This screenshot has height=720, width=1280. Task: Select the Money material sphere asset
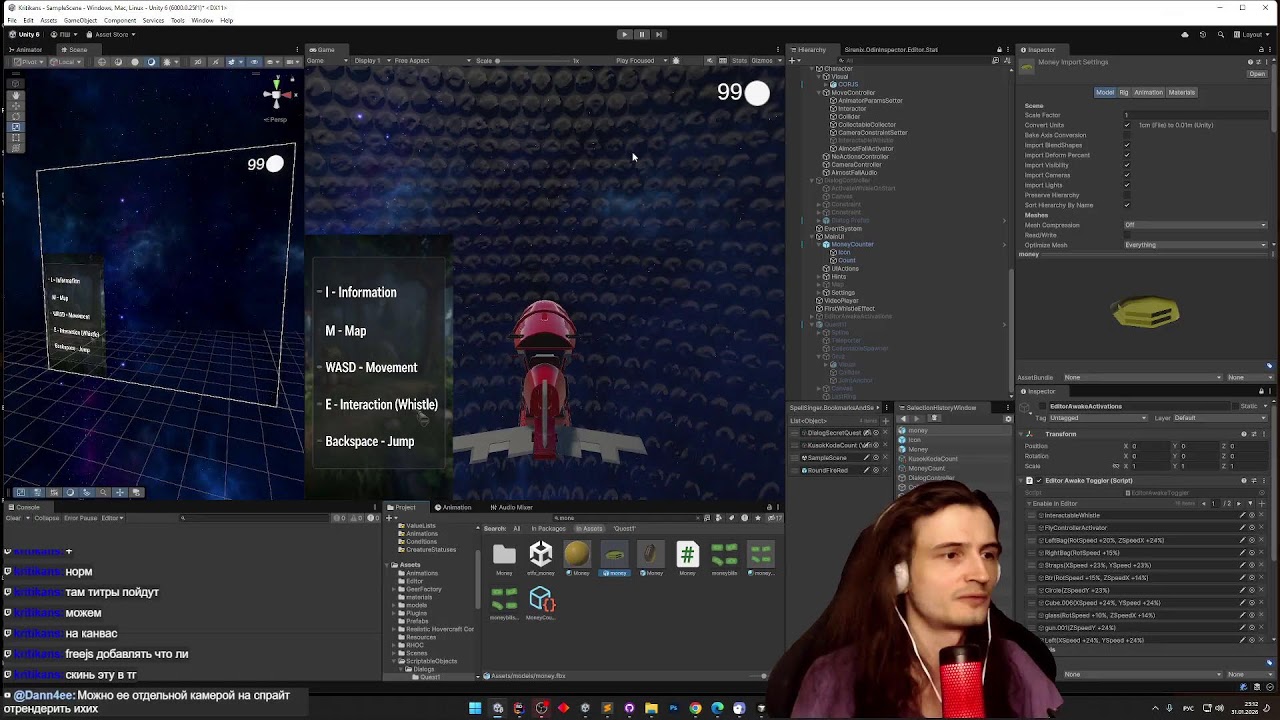577,556
